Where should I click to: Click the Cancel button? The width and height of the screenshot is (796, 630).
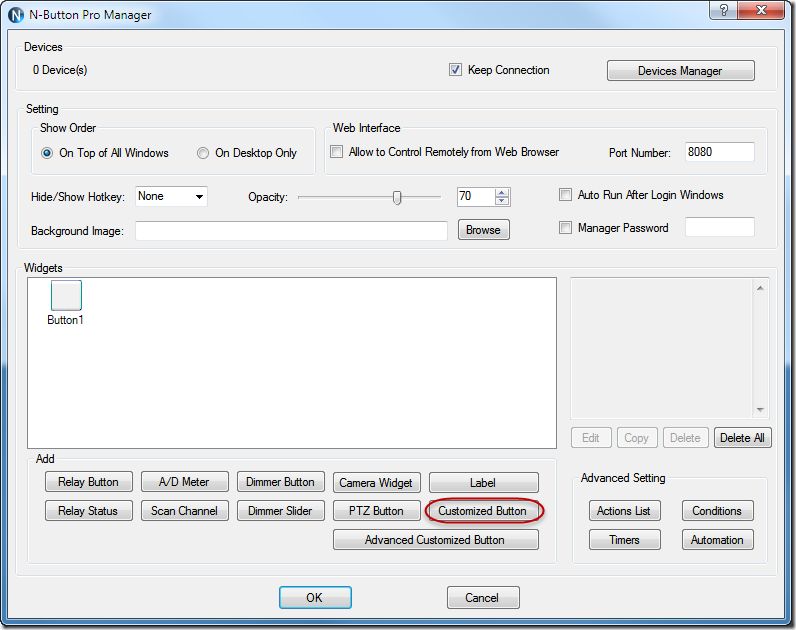pos(483,598)
